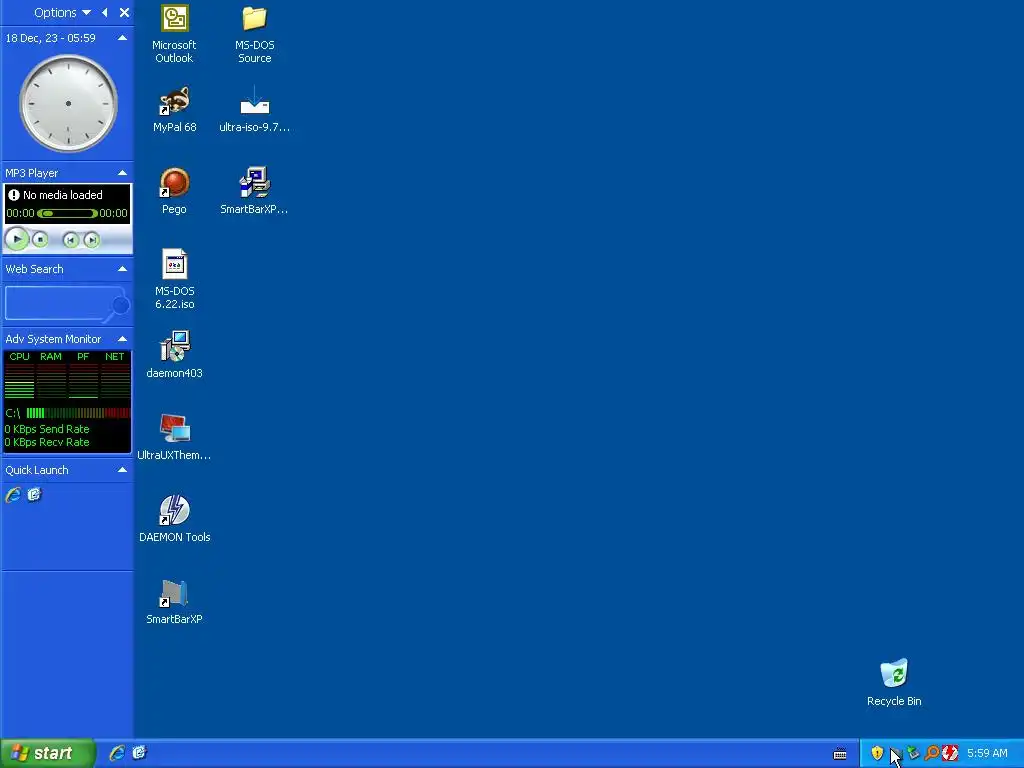Collapse the Web Search panel
The width and height of the screenshot is (1024, 768).
pos(122,269)
